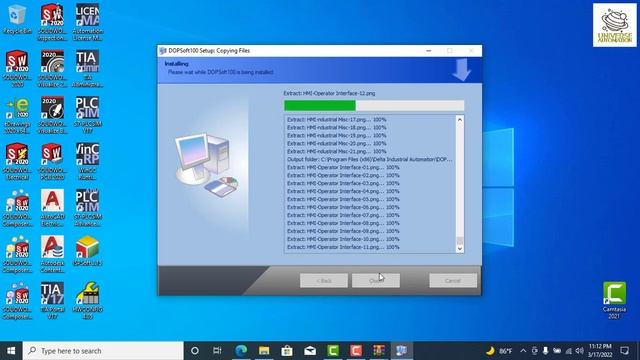Image resolution: width=640 pixels, height=360 pixels.
Task: Open green Camtasia icon in taskbar
Action: tap(333, 351)
